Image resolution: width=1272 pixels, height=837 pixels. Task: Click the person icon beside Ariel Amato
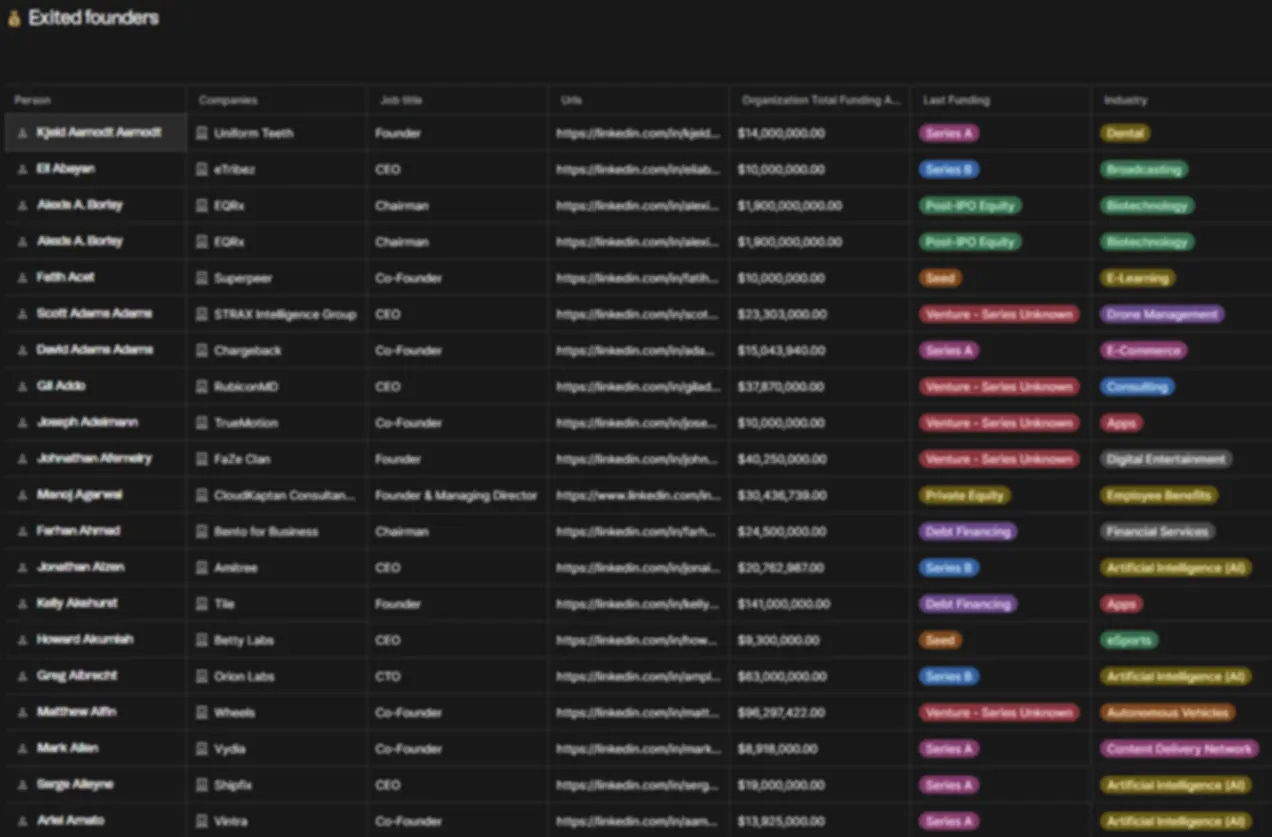tap(22, 821)
